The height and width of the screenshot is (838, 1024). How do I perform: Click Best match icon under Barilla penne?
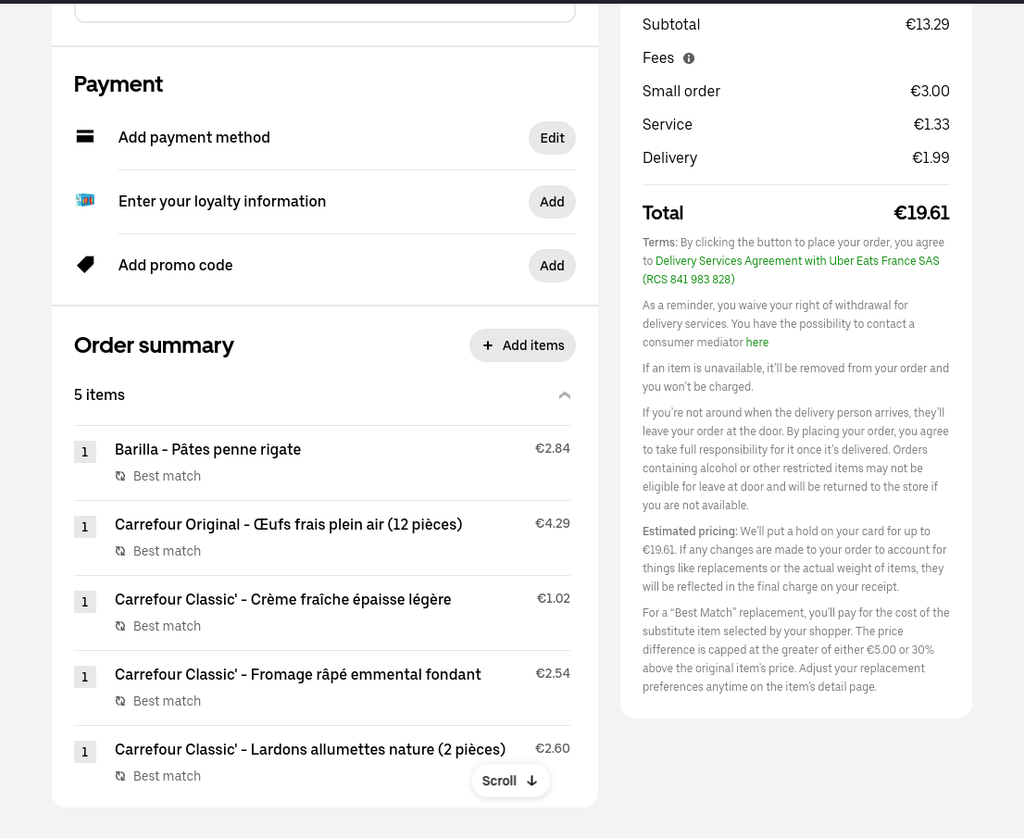click(121, 477)
